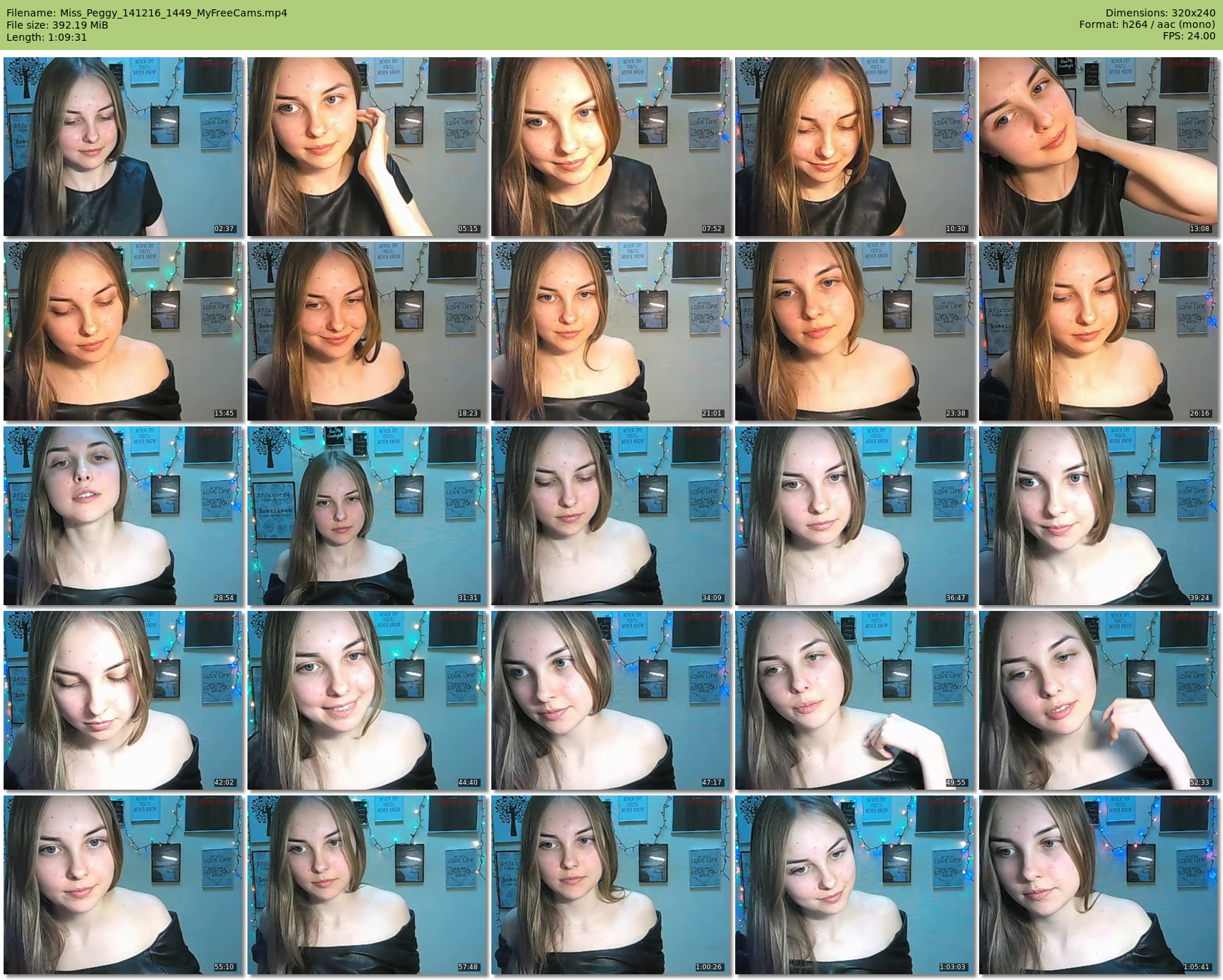1223x980 pixels.
Task: Click the Dimensions 320x240 header text
Action: point(1160,13)
